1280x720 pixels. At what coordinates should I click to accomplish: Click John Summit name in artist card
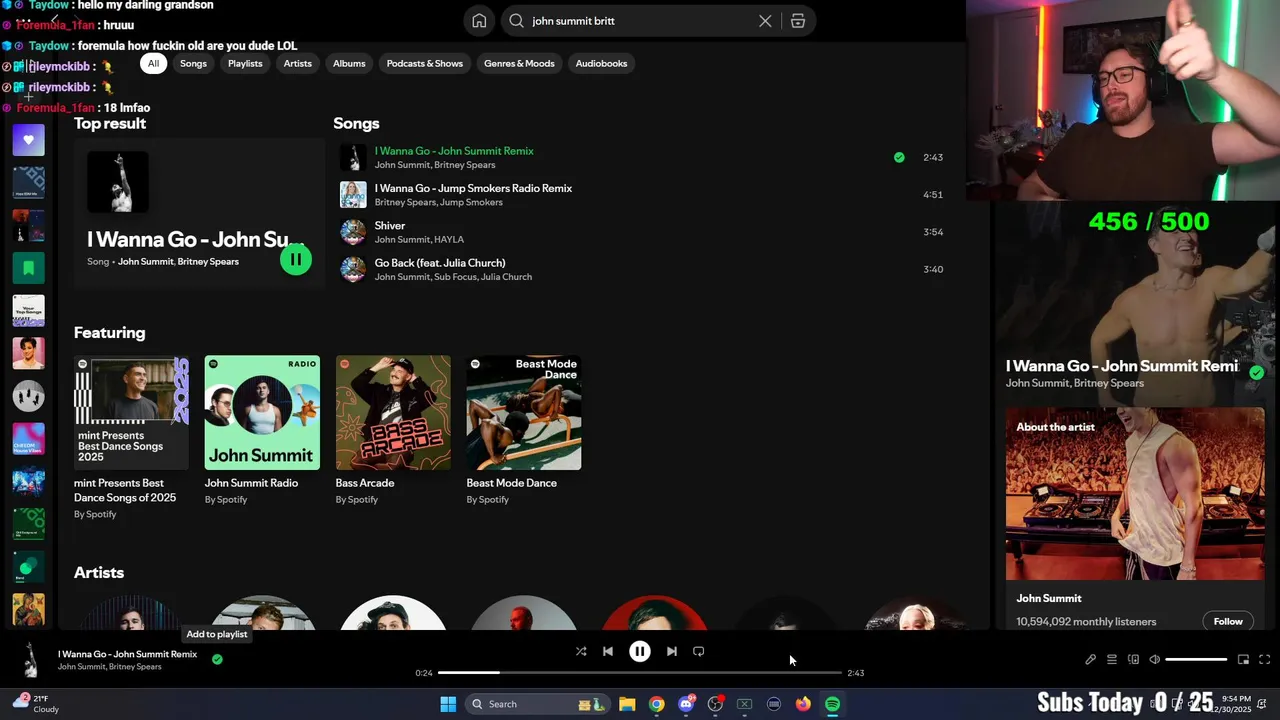click(x=1049, y=598)
